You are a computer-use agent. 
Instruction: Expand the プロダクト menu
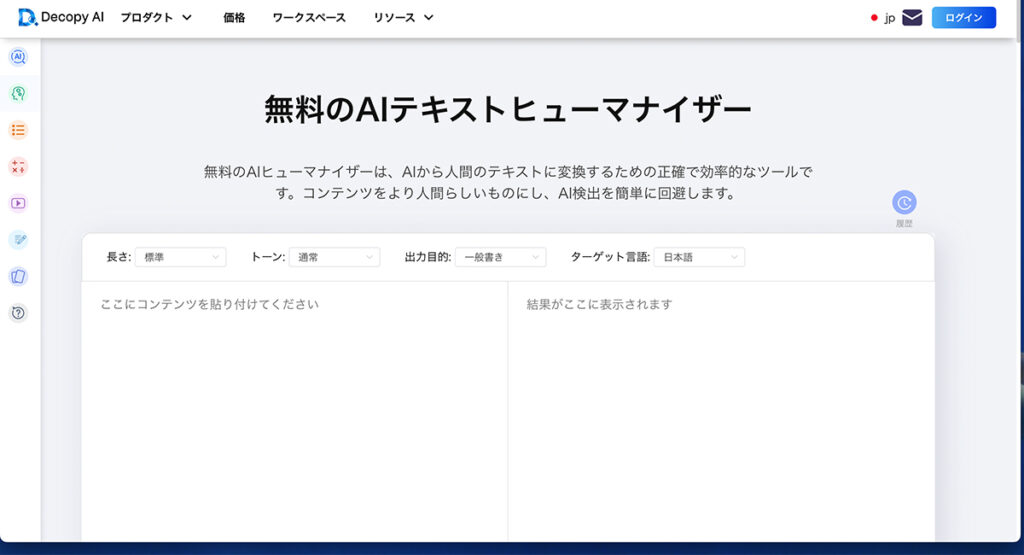[x=156, y=18]
